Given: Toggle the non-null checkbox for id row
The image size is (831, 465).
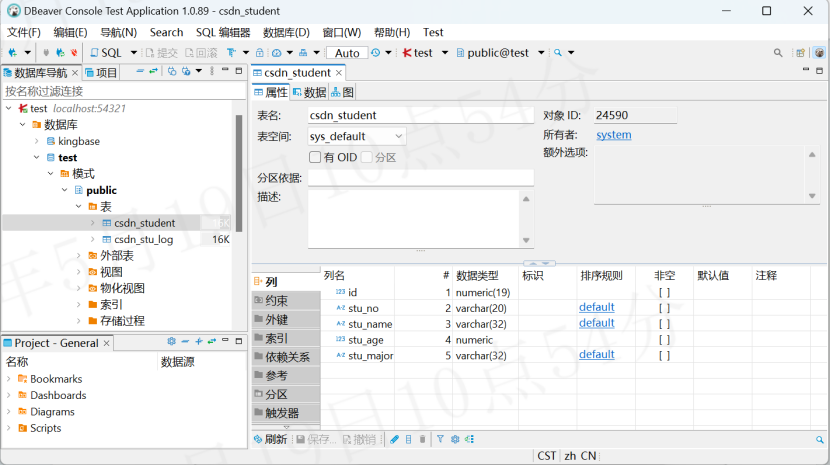Looking at the screenshot, I should (x=664, y=292).
